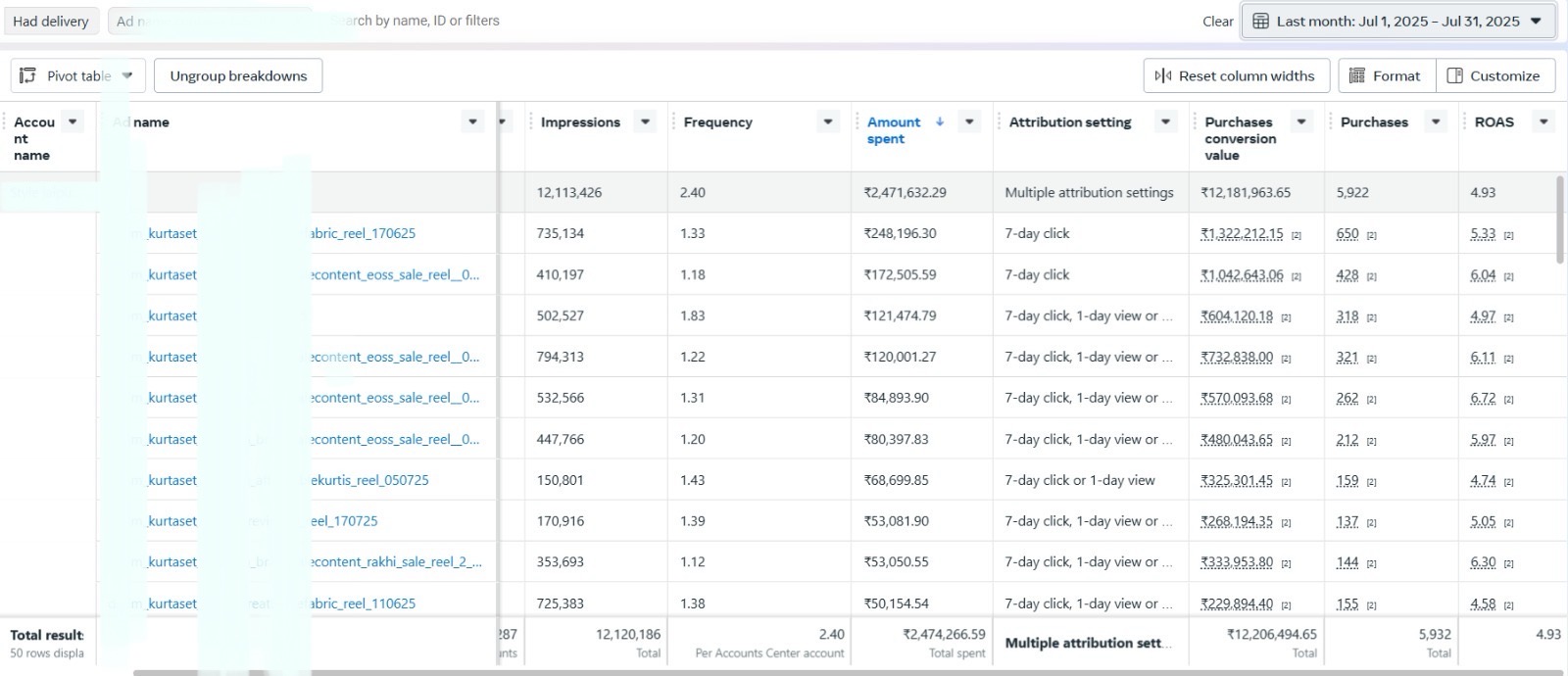1568x676 pixels.
Task: Open Attribution setting column menu arrow
Action: (1165, 121)
